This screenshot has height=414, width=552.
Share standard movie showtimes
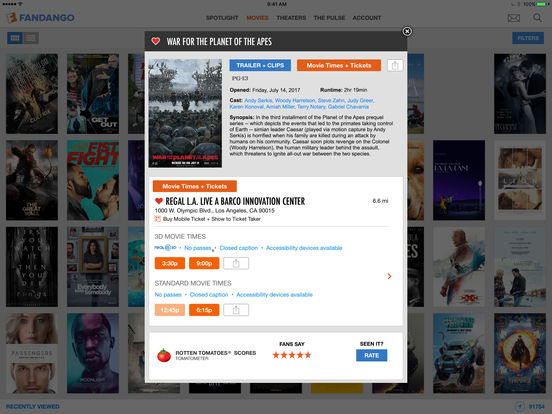click(x=236, y=310)
